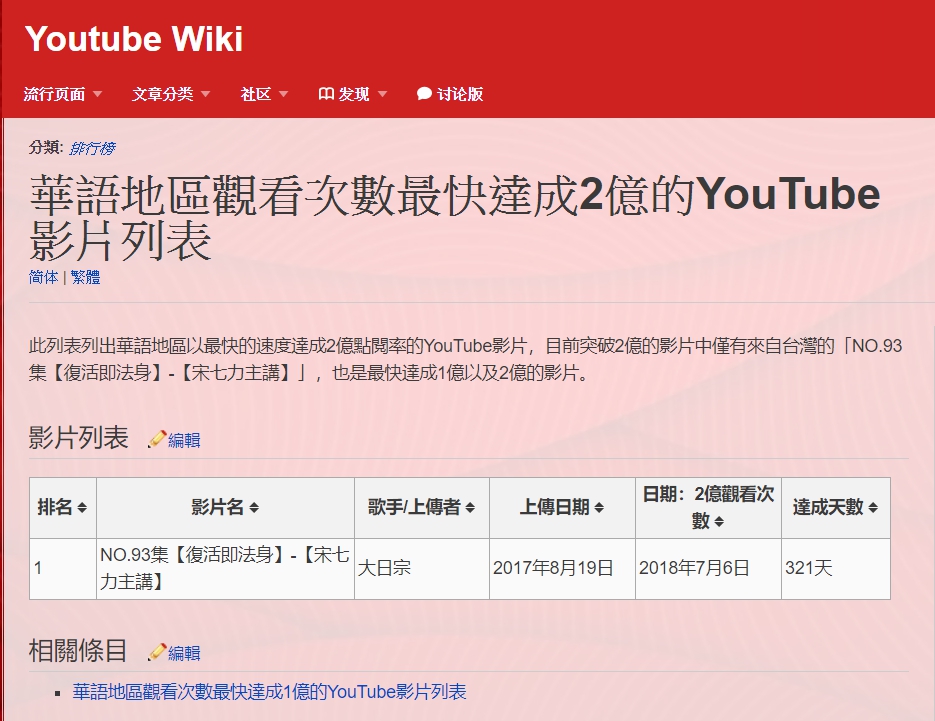Viewport: 935px width, 721px height.
Task: Click the pencil icon beside 相關條目 heading
Action: pos(156,652)
